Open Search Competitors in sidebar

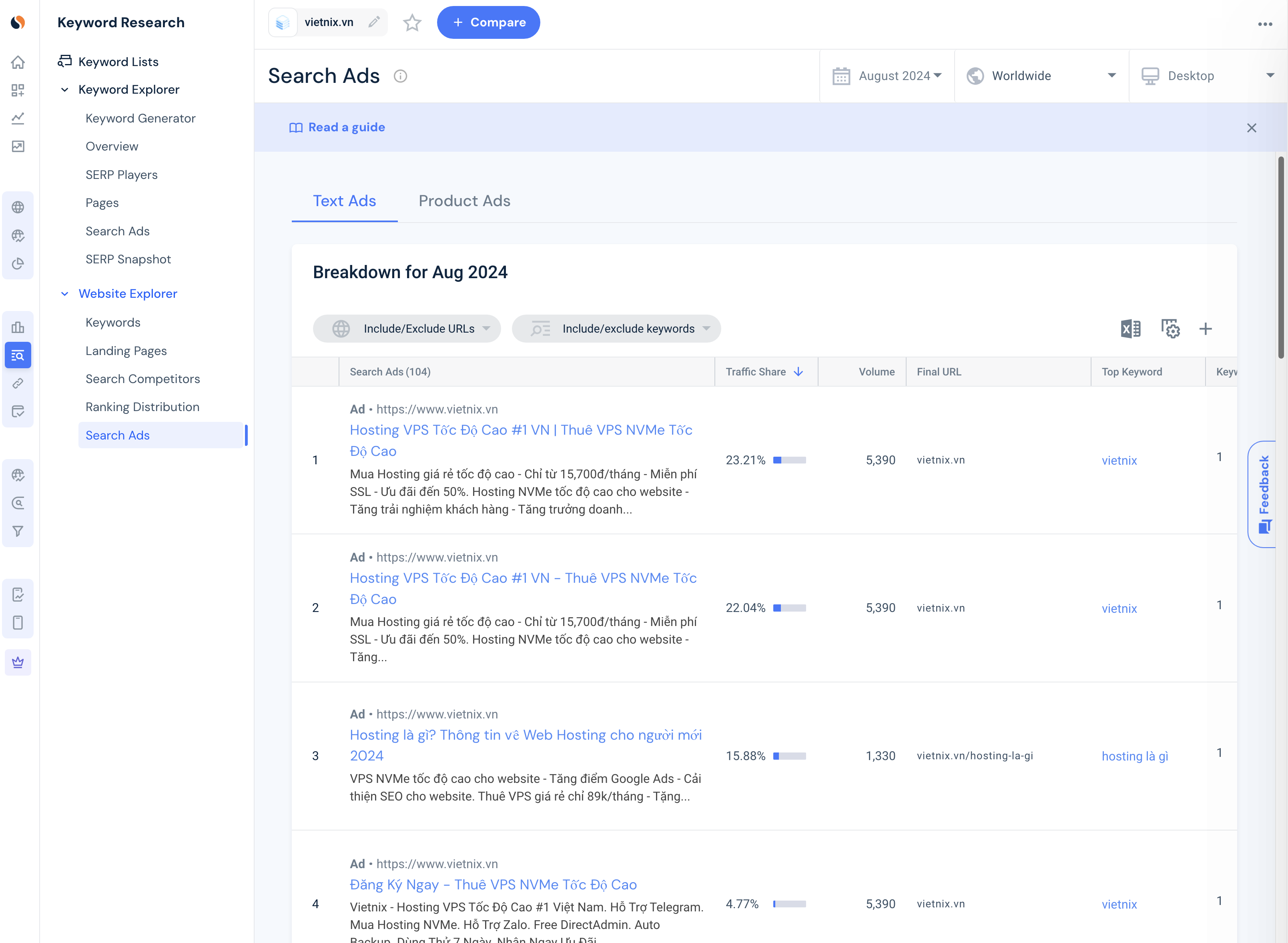(x=142, y=379)
